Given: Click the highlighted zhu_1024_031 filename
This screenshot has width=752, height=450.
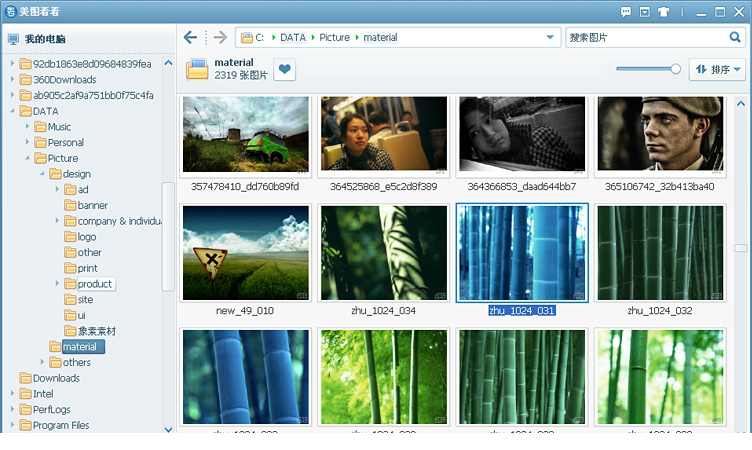Looking at the screenshot, I should [x=522, y=310].
